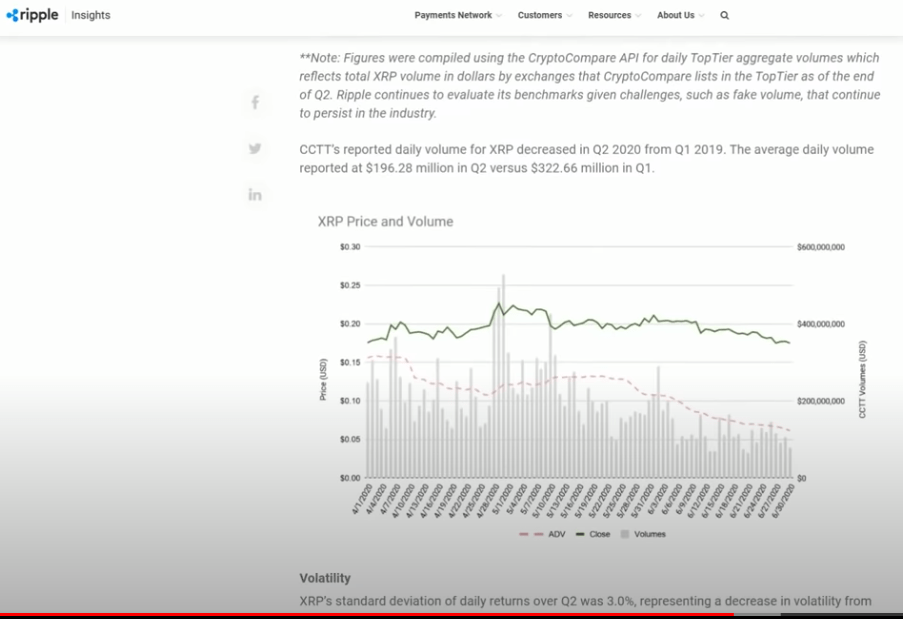Viewport: 903px width, 619px height.
Task: Share the article on Facebook
Action: click(x=255, y=102)
